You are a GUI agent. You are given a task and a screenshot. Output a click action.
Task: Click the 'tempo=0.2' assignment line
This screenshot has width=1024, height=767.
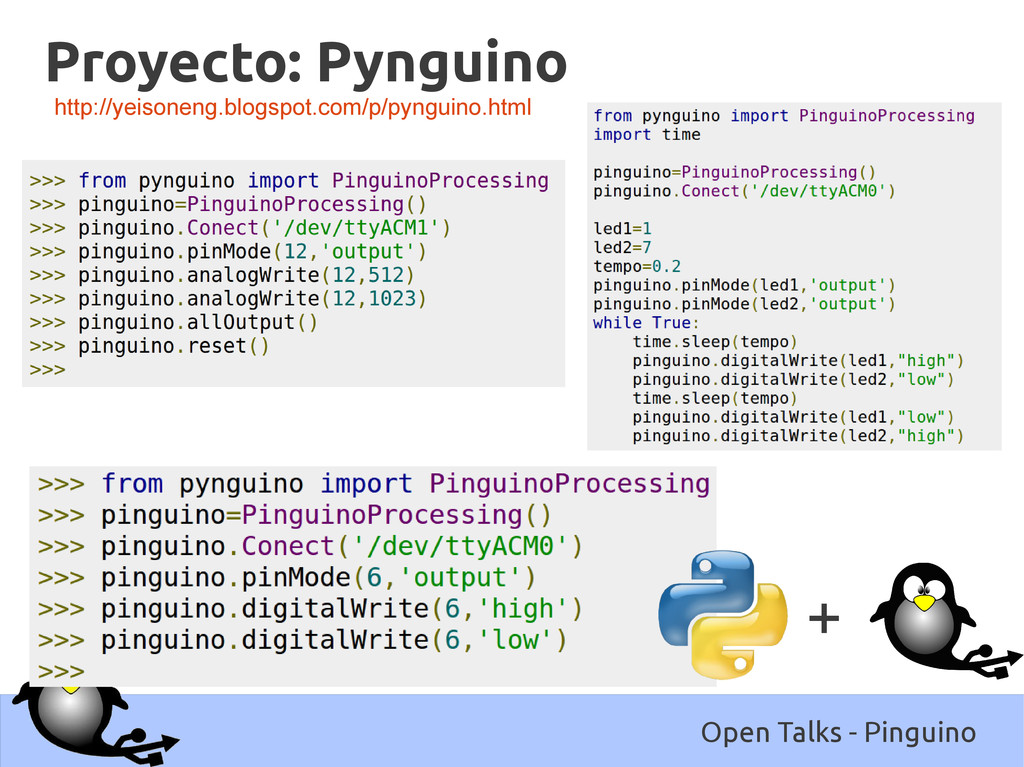click(x=637, y=267)
